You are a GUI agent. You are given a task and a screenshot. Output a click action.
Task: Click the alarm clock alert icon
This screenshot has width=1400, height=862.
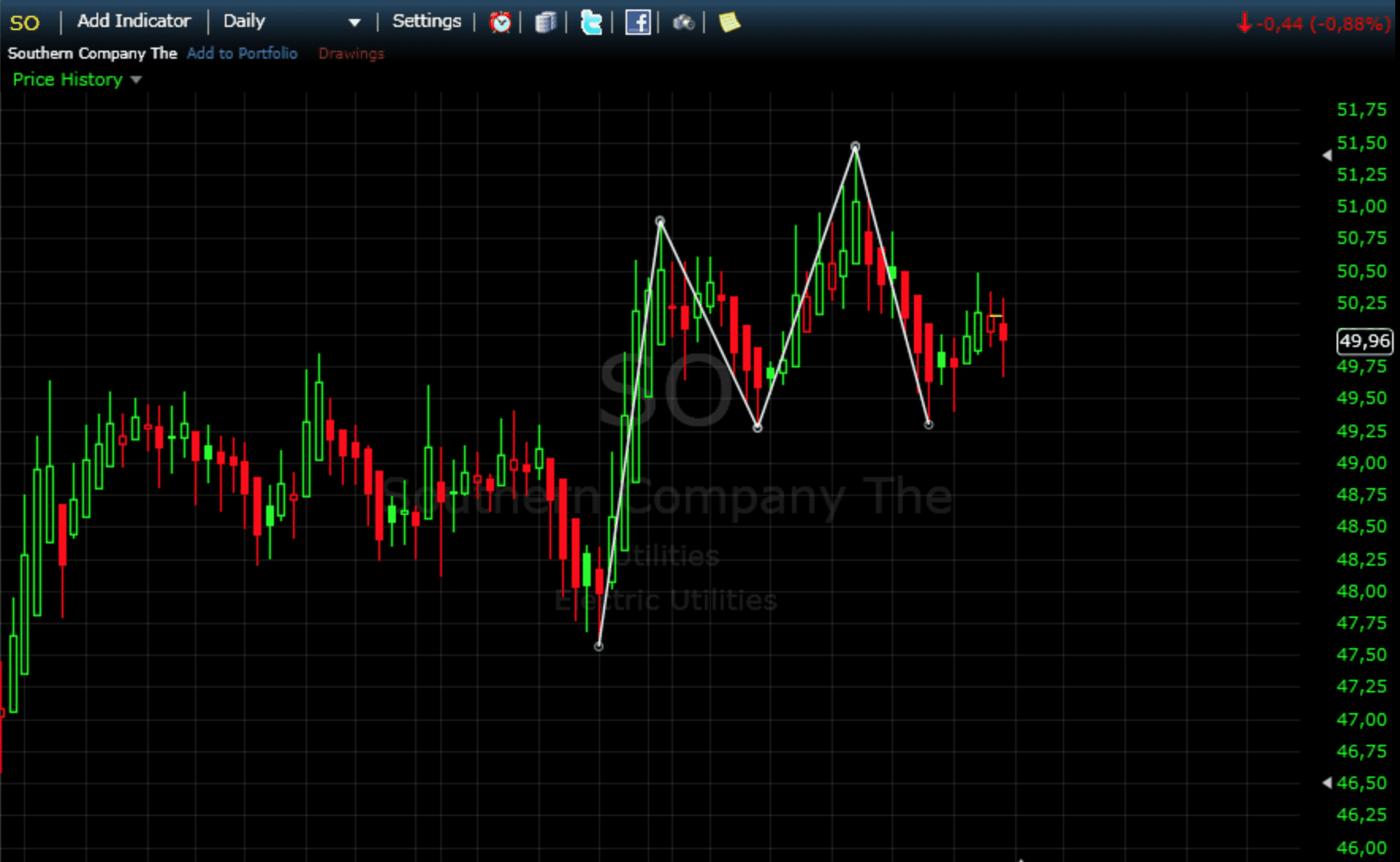coord(500,22)
